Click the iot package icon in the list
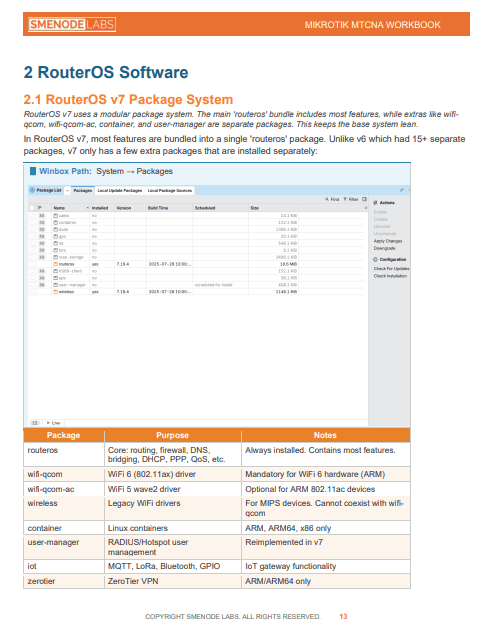The height and width of the screenshot is (644, 494). pos(55,243)
